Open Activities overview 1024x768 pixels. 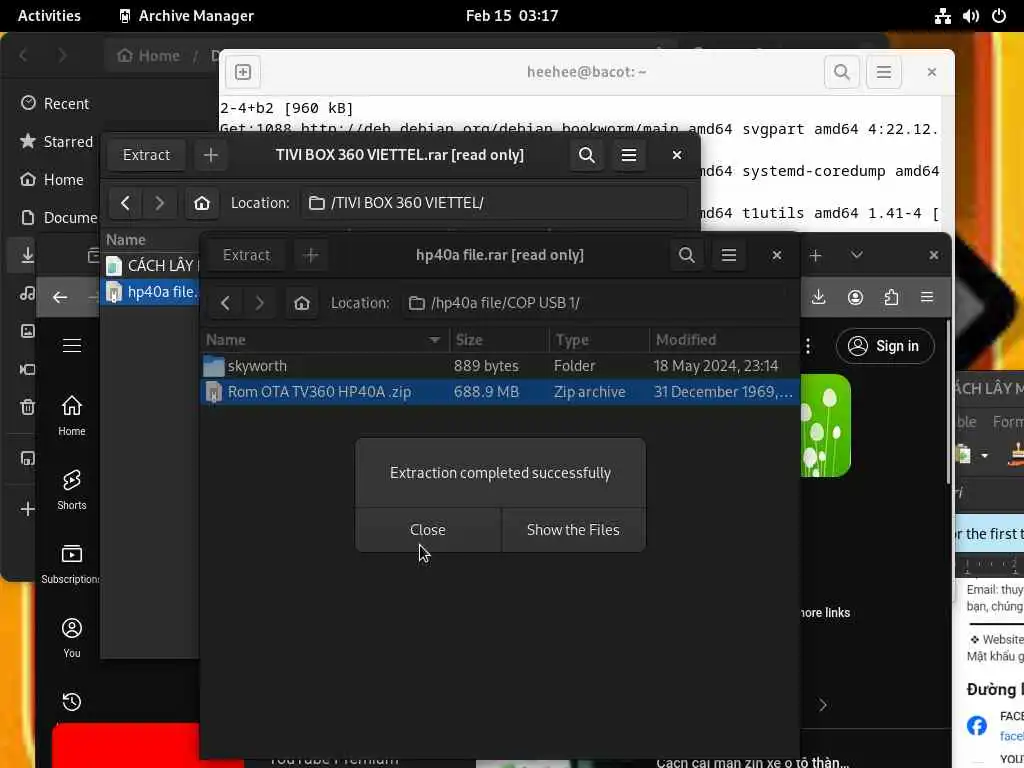pyautogui.click(x=49, y=16)
